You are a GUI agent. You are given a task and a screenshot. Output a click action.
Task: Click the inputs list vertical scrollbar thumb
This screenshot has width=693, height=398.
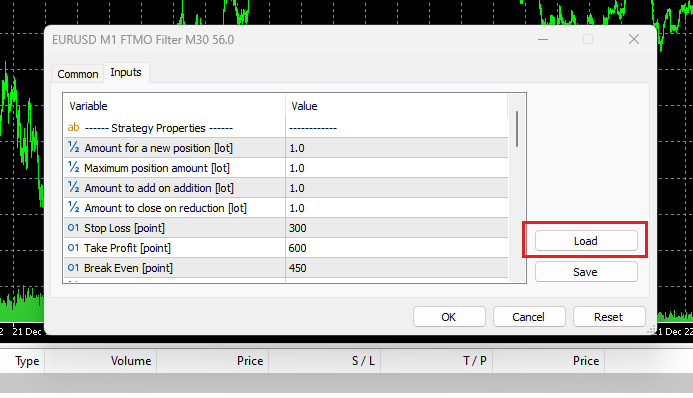point(517,129)
